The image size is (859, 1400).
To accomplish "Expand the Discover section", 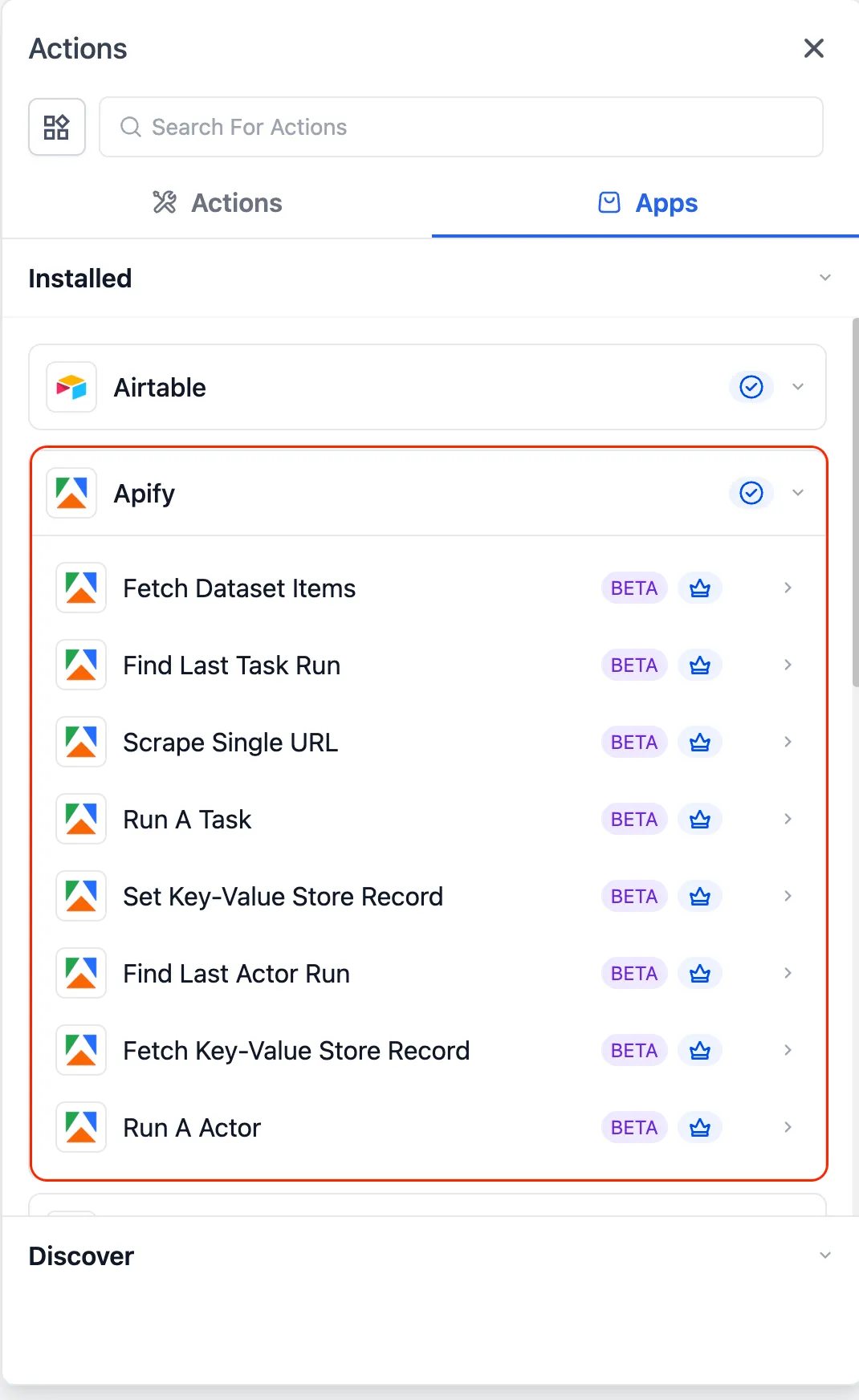I will click(824, 1256).
